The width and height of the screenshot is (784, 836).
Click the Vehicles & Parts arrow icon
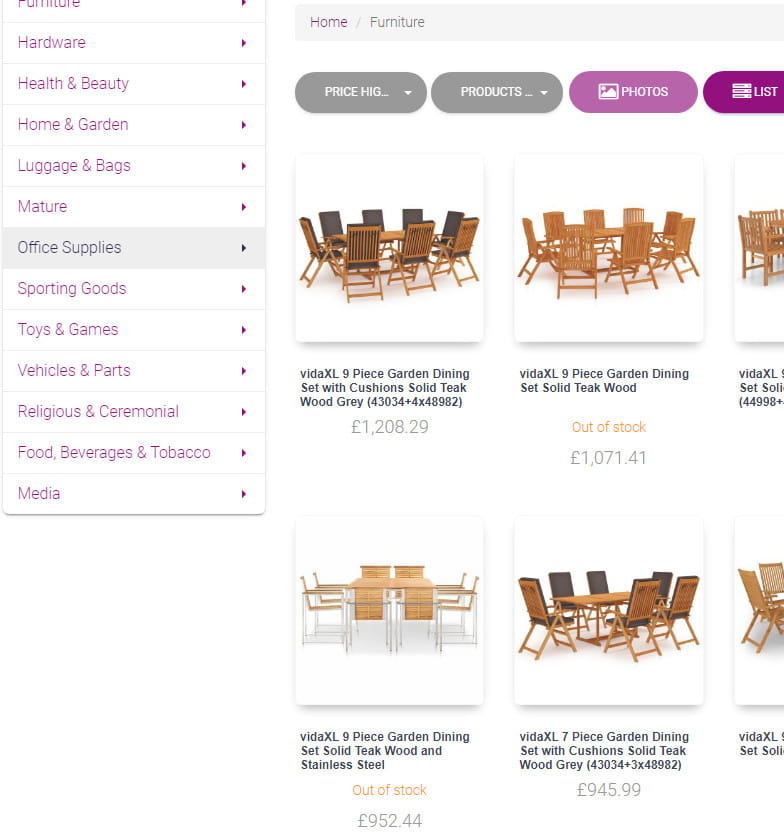243,371
